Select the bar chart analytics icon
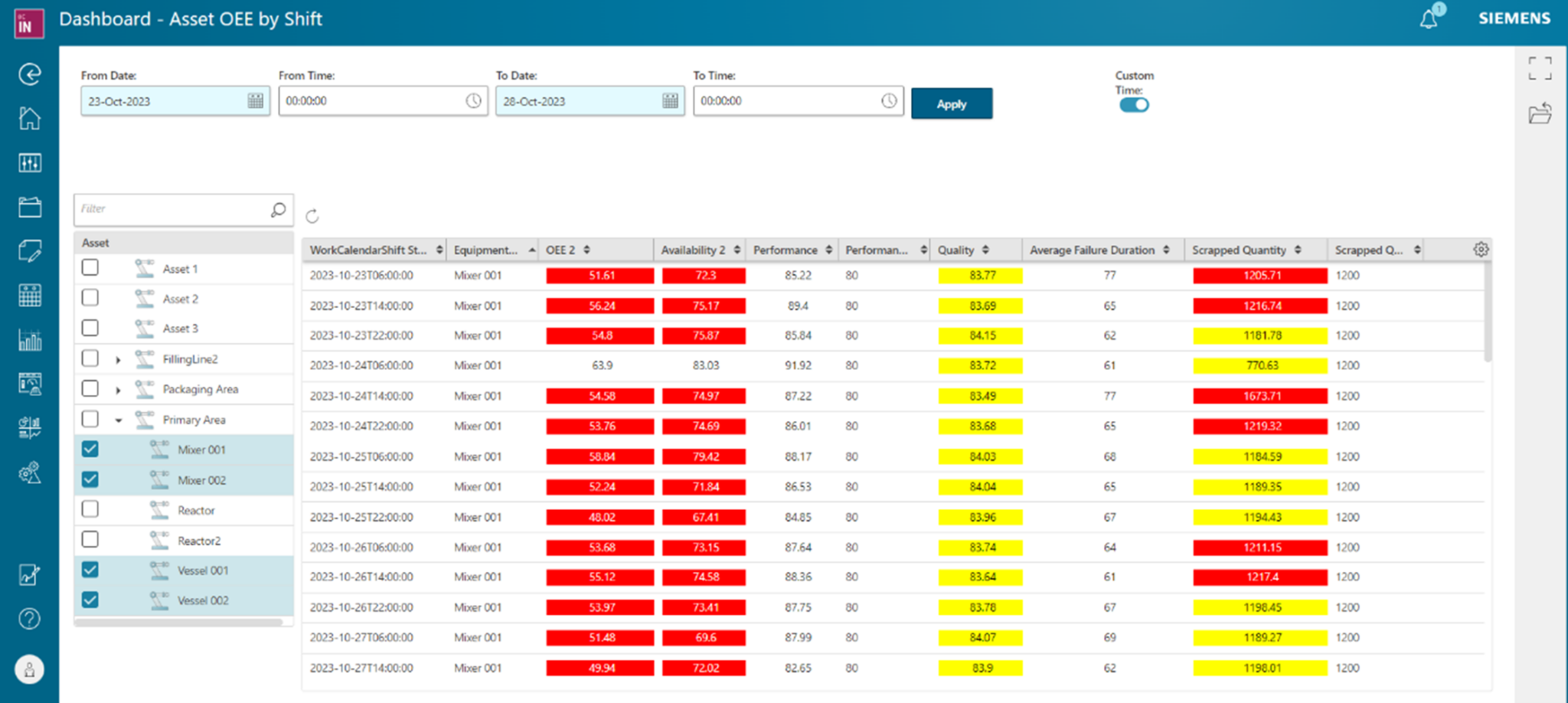The image size is (1568, 703). click(29, 339)
